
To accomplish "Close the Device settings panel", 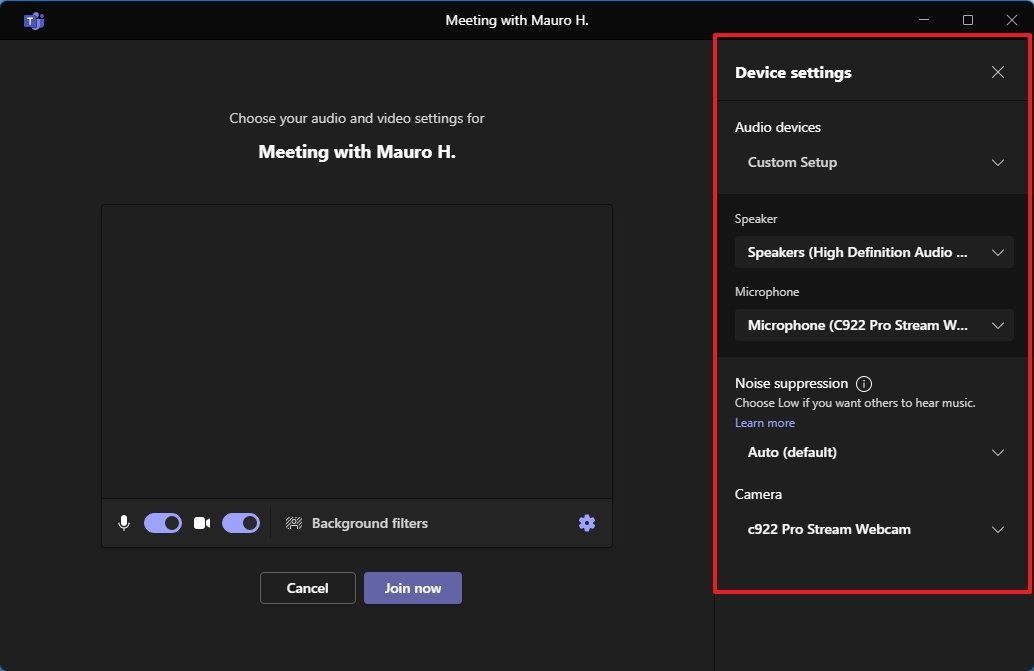I will [x=997, y=72].
